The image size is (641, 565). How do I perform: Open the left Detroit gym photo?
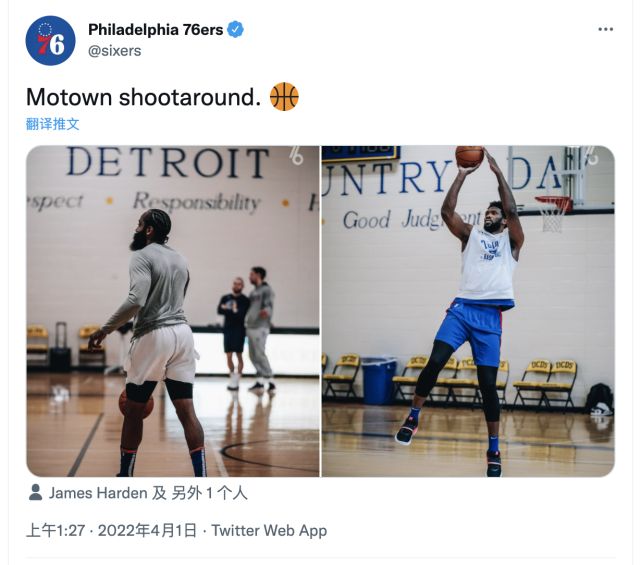point(173,311)
